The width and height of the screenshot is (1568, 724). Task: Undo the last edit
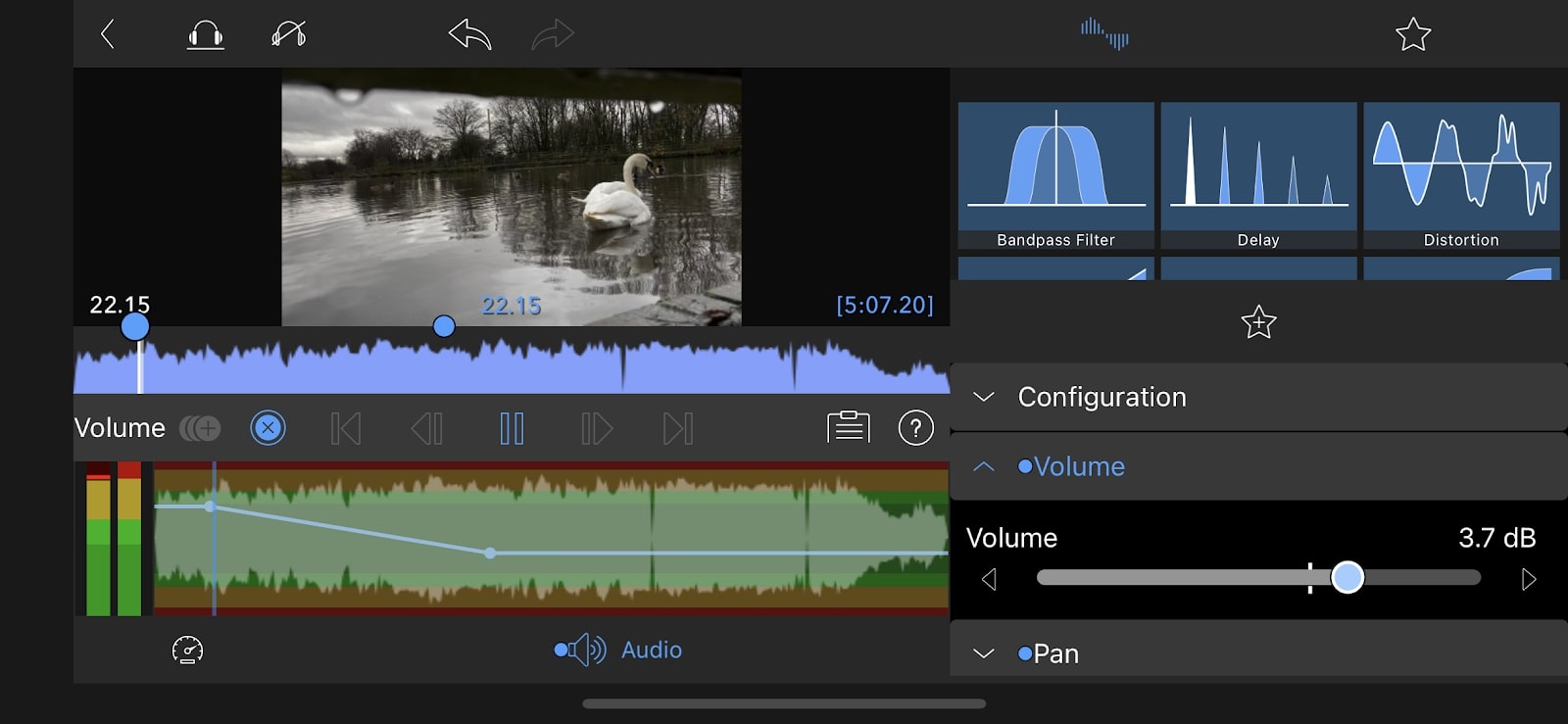(469, 35)
